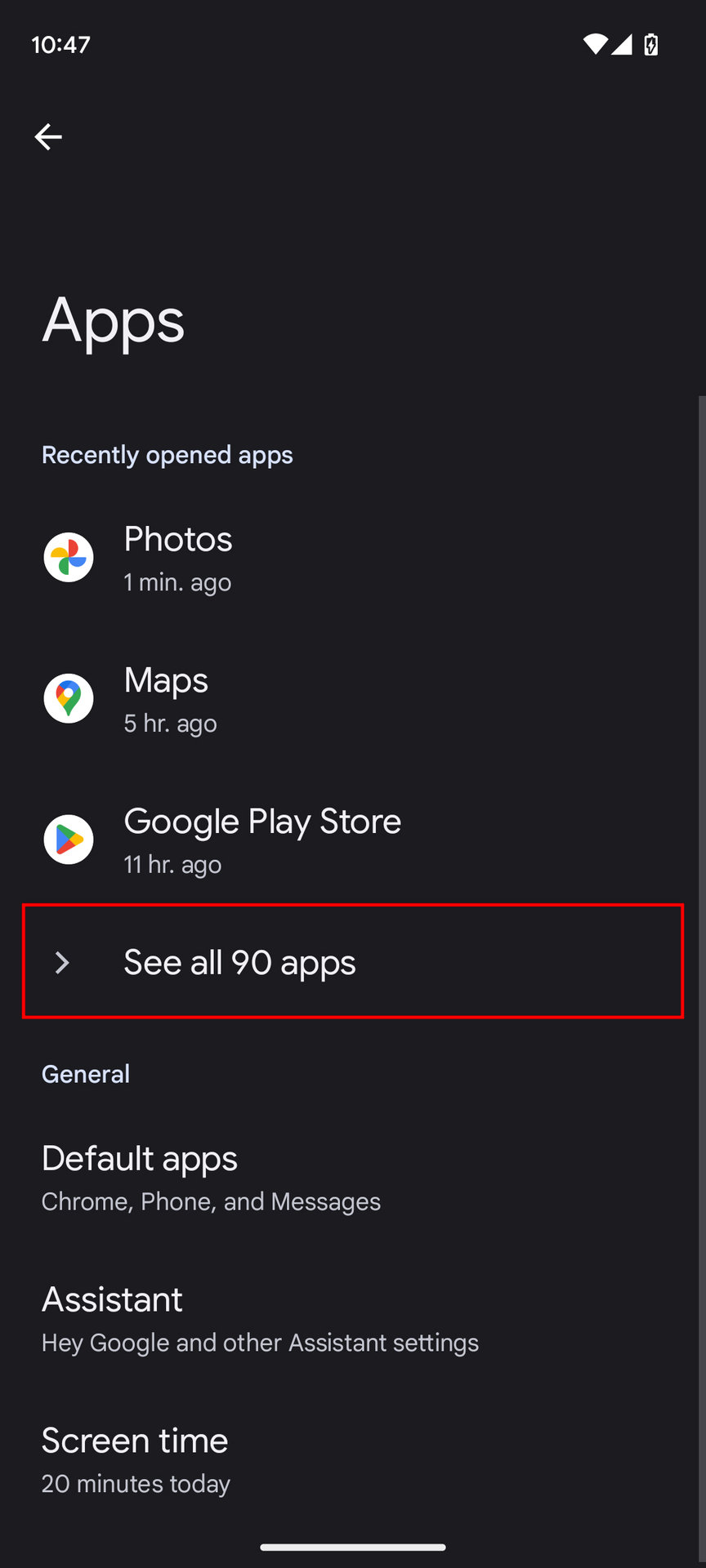Tap the cellular signal icon
The image size is (706, 1568).
(x=622, y=44)
